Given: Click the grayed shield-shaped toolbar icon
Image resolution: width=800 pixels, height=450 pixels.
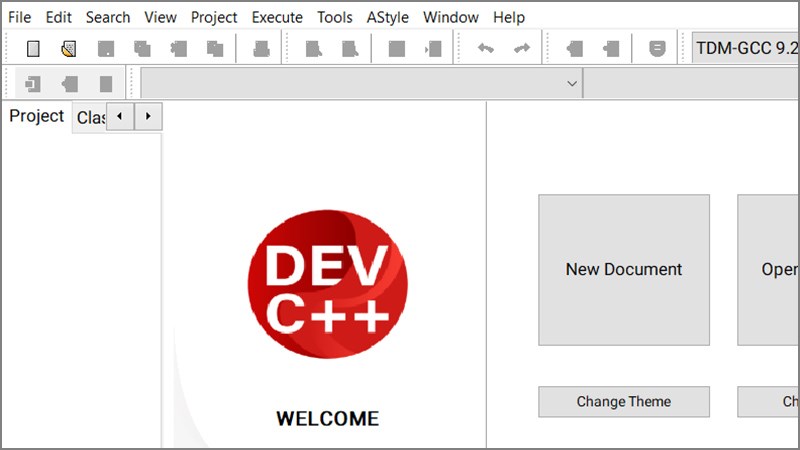Looking at the screenshot, I should coord(657,48).
